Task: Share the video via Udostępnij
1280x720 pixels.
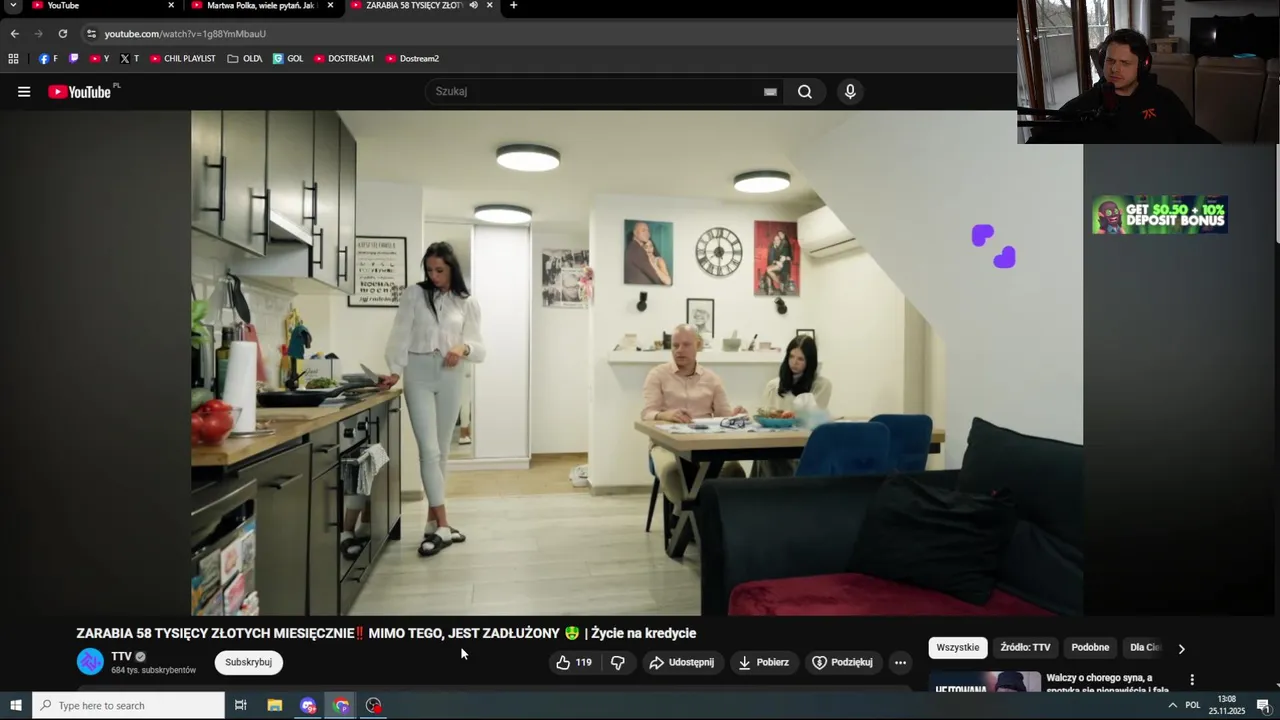Action: pyautogui.click(x=681, y=662)
